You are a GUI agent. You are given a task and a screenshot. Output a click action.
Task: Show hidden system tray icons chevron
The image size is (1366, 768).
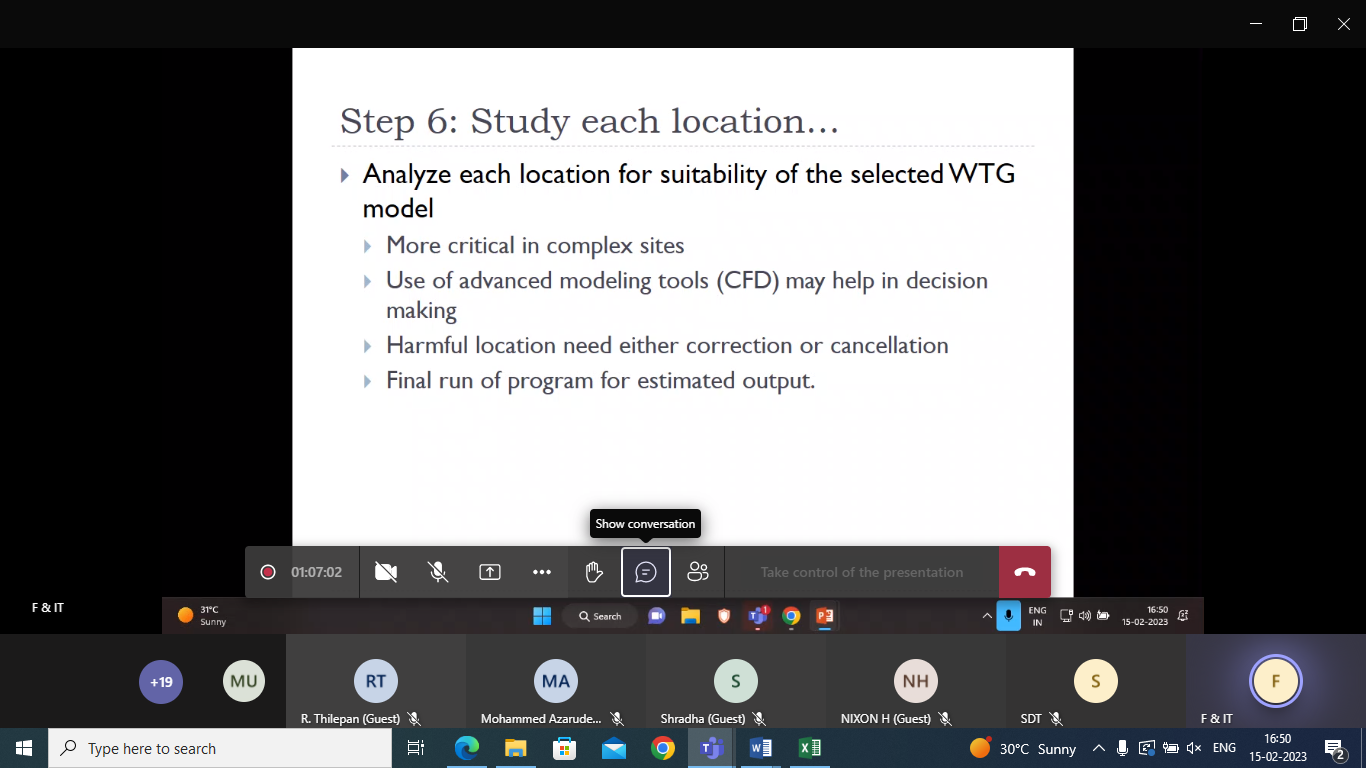click(x=1098, y=748)
